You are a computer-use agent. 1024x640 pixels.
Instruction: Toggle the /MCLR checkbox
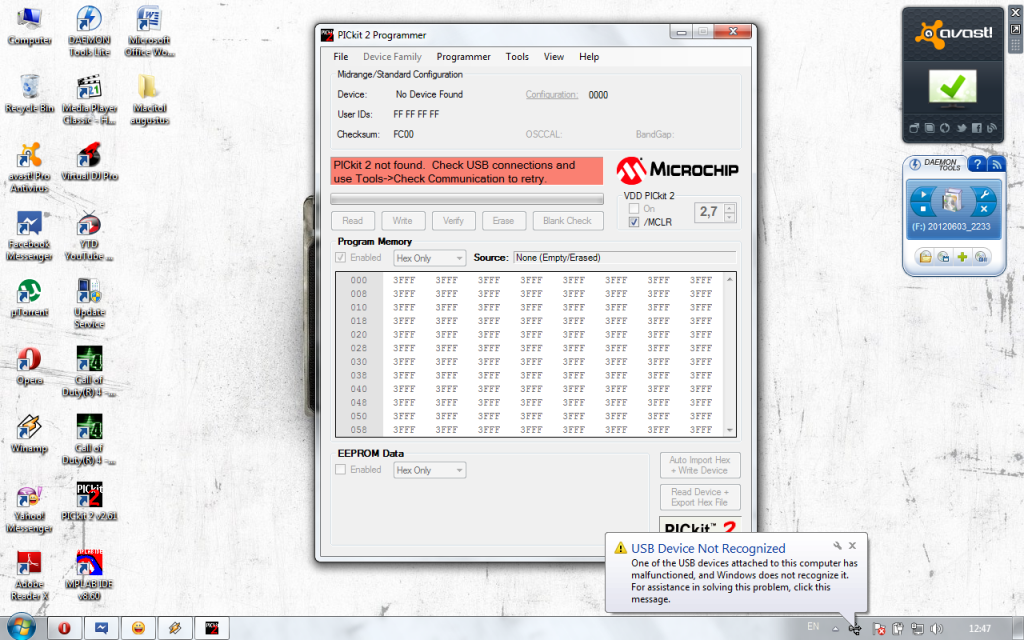tap(633, 222)
